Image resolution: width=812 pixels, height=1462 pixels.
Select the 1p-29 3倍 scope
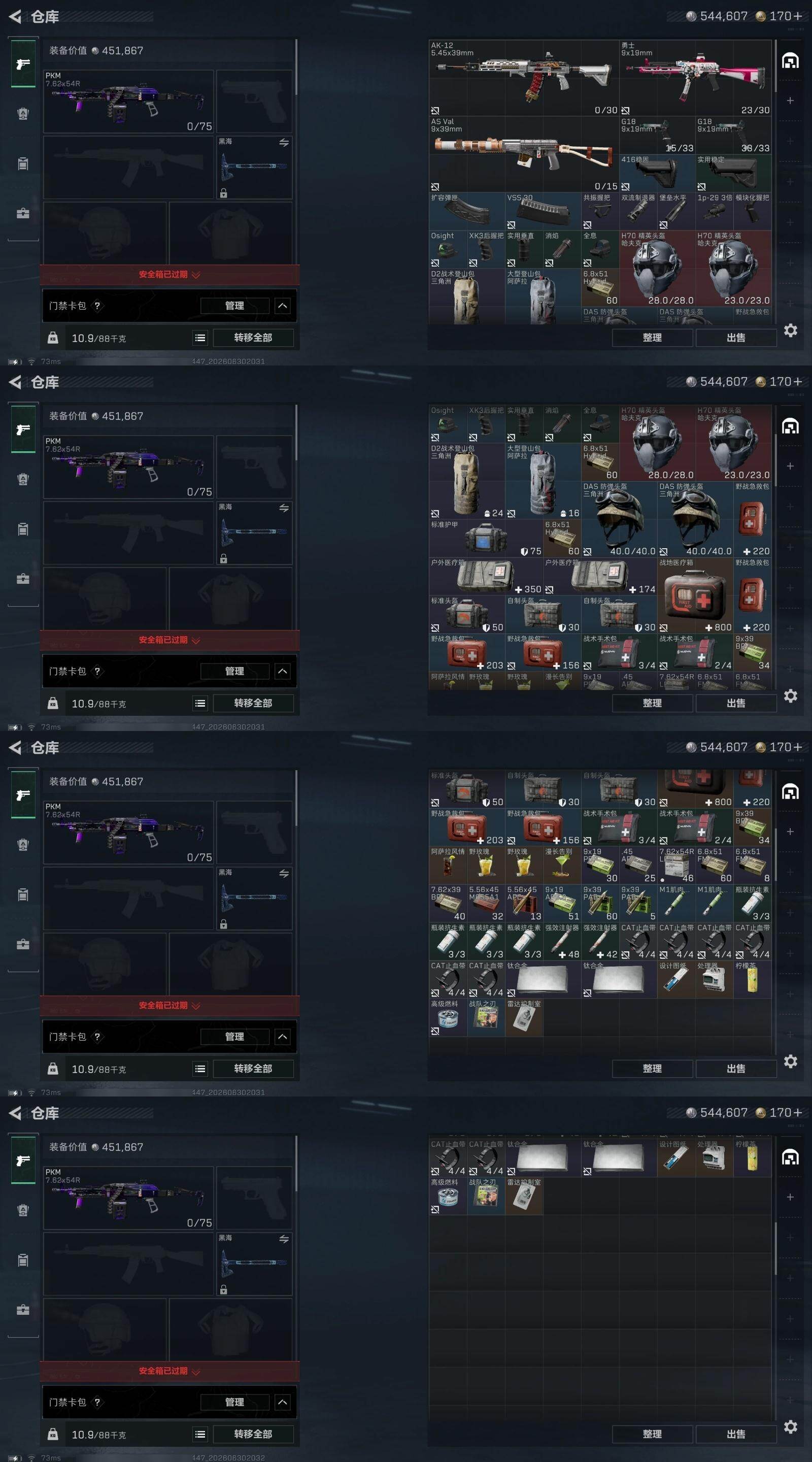pos(715,211)
